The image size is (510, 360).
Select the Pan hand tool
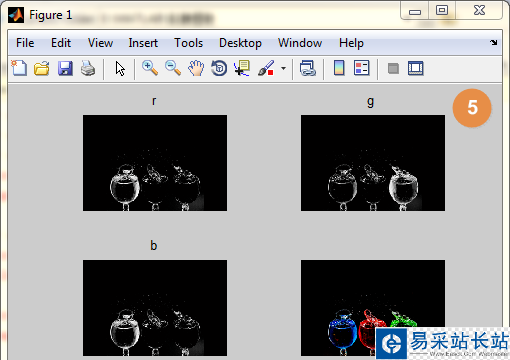point(196,68)
